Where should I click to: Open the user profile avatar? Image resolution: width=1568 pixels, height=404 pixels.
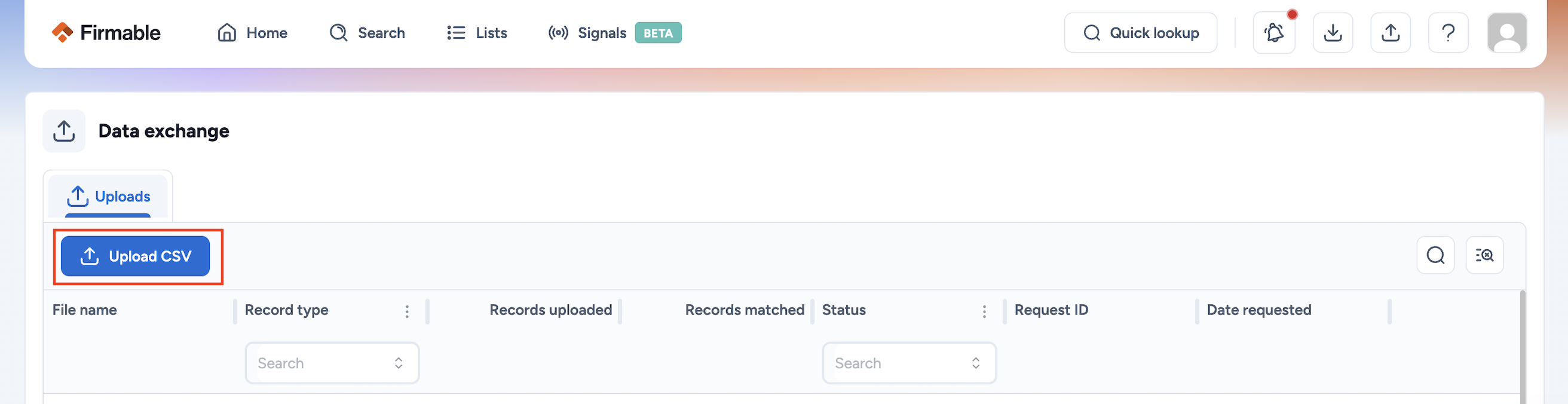pyautogui.click(x=1506, y=33)
